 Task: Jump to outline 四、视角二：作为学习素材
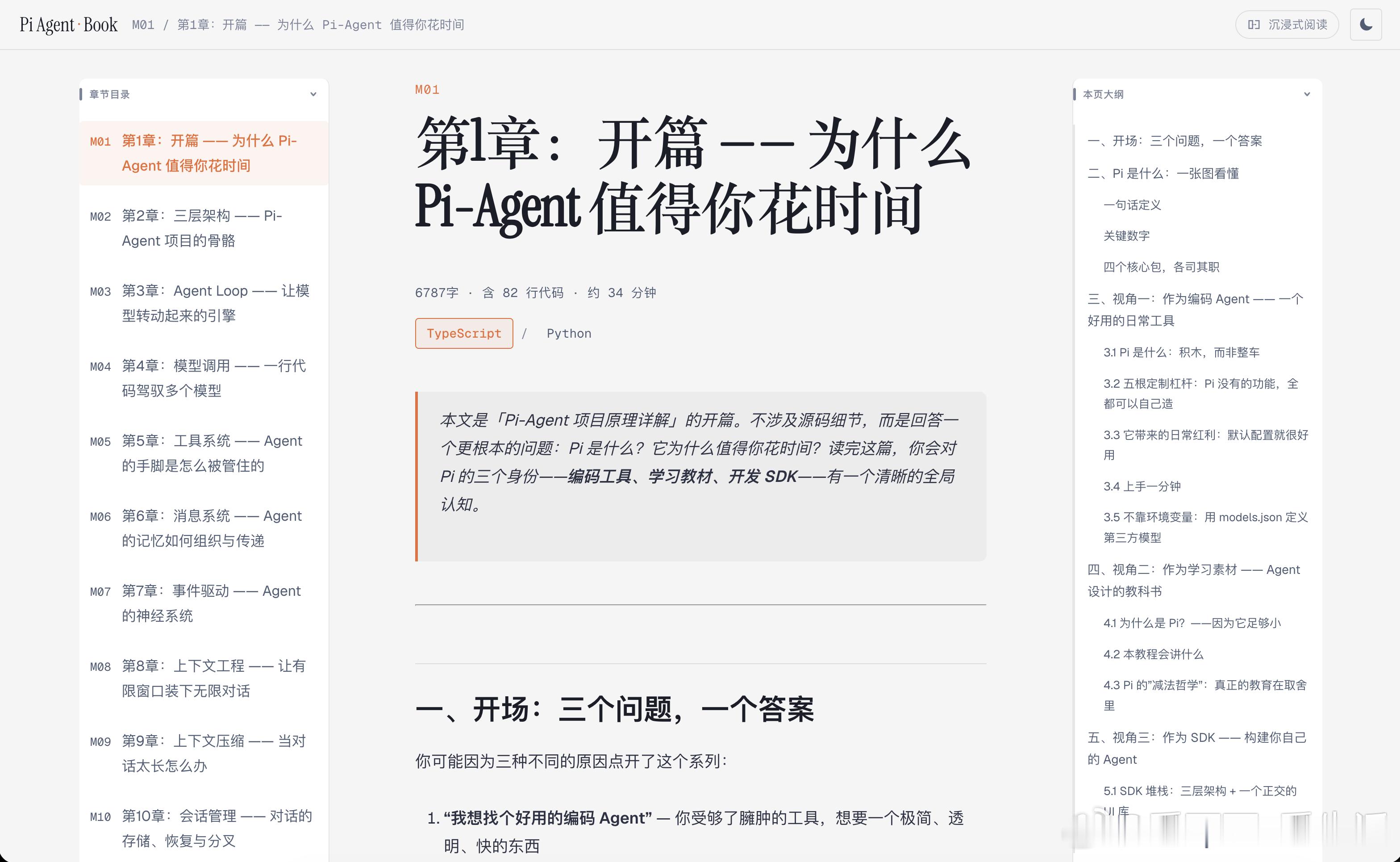(x=1194, y=580)
